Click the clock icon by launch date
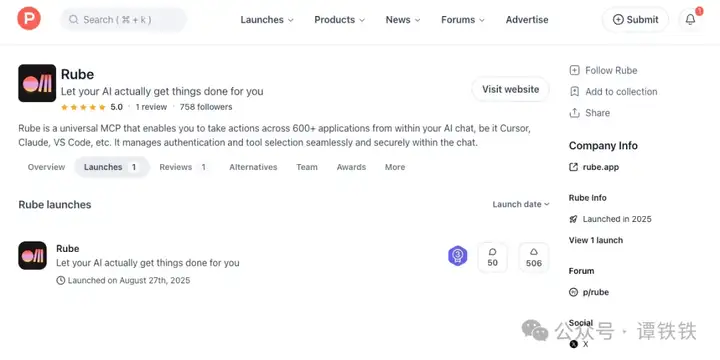 click(61, 280)
